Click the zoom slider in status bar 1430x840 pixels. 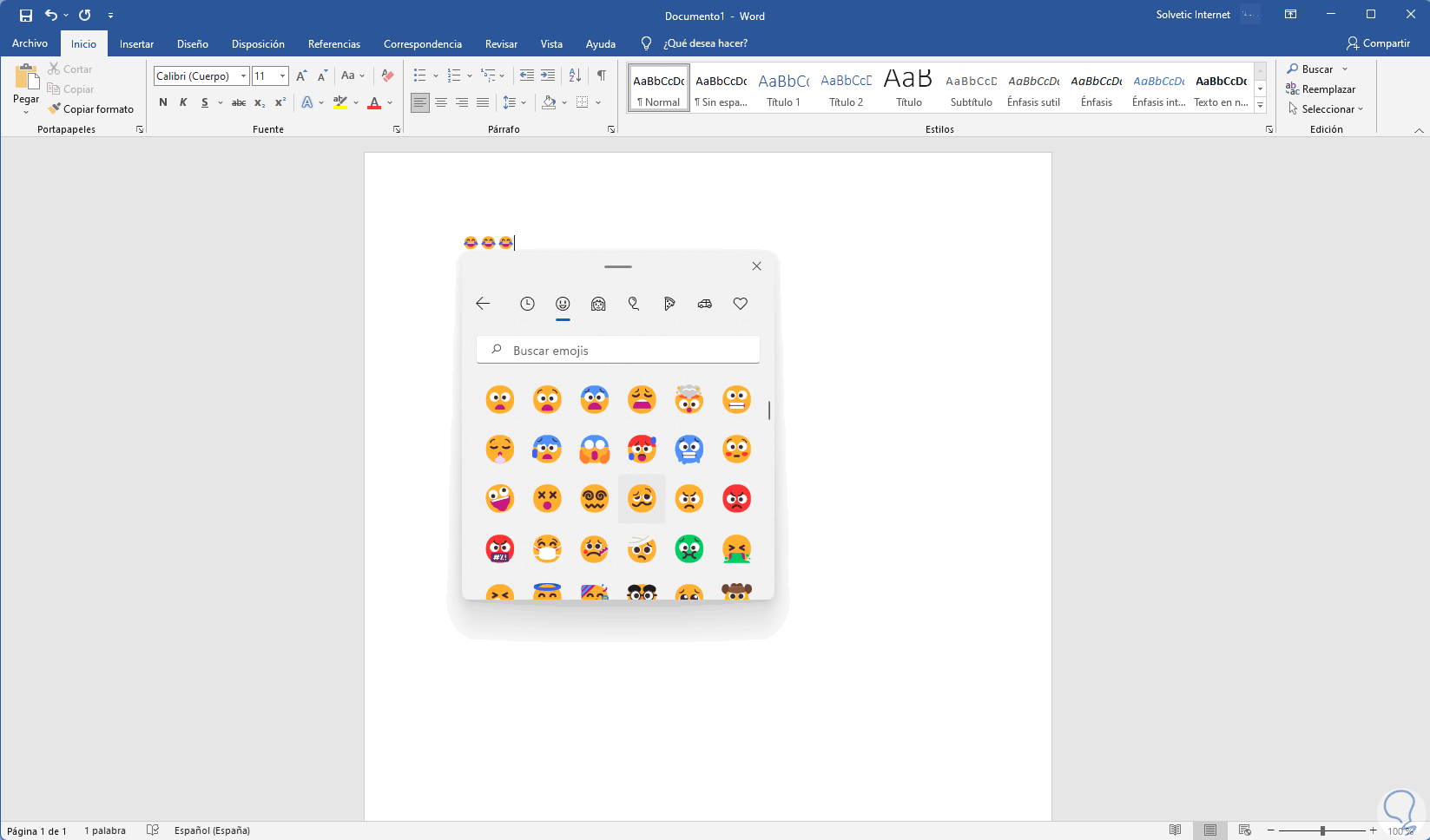pyautogui.click(x=1322, y=830)
